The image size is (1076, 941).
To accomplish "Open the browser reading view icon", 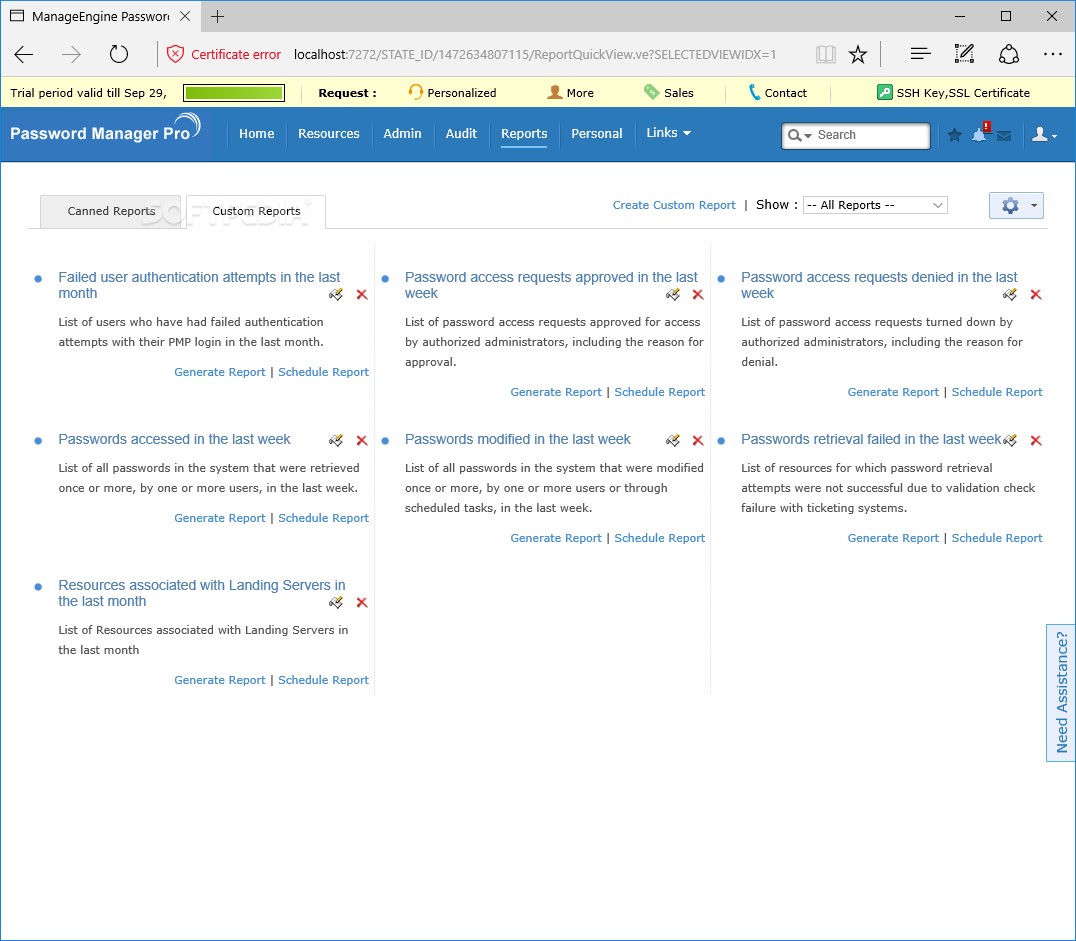I will pyautogui.click(x=826, y=54).
